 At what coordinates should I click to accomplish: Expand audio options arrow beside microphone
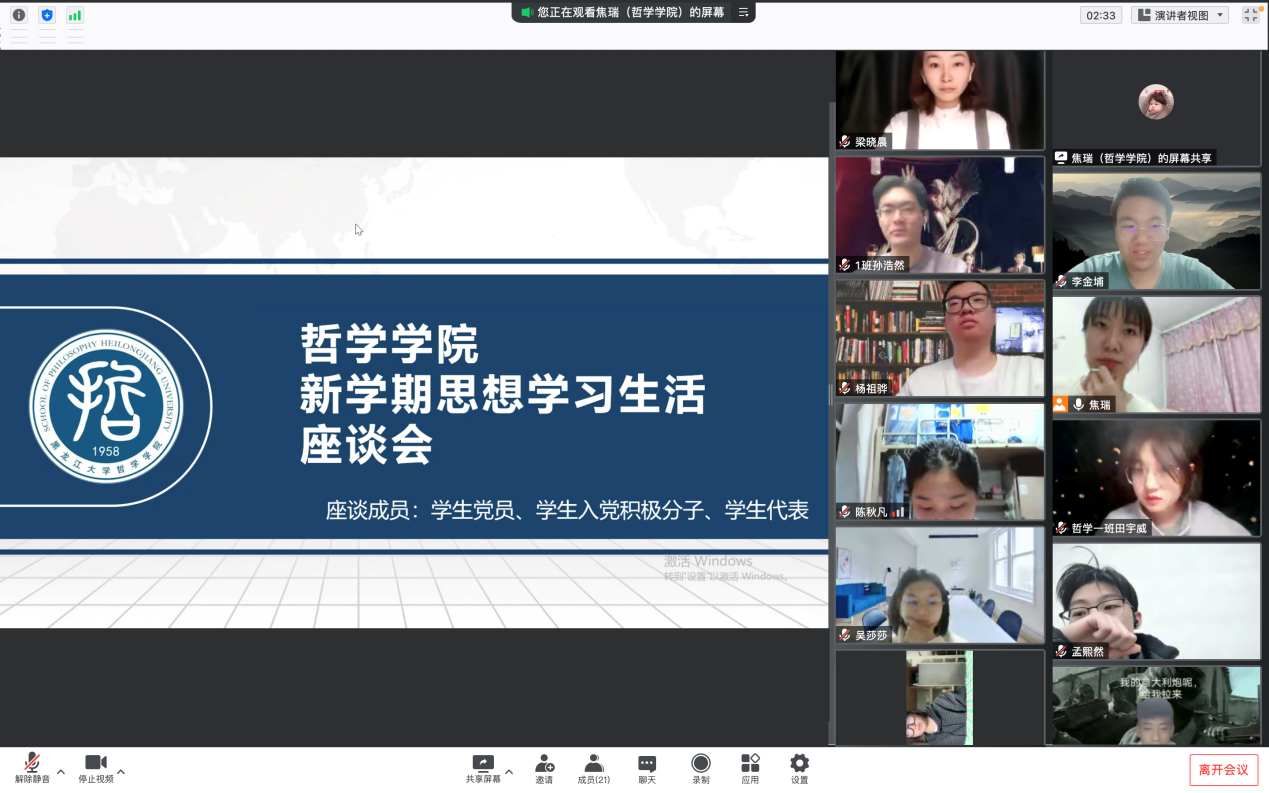click(61, 772)
